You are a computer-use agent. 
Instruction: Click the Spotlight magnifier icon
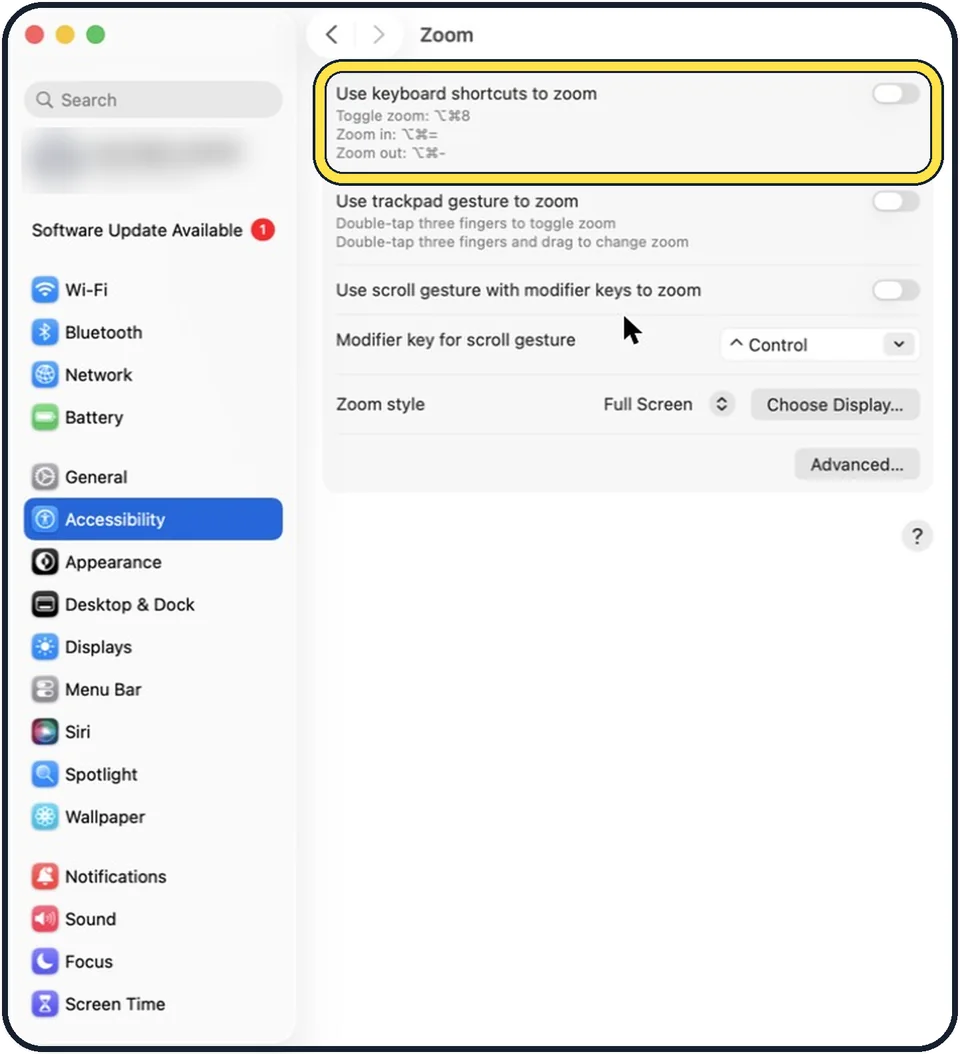pos(45,774)
